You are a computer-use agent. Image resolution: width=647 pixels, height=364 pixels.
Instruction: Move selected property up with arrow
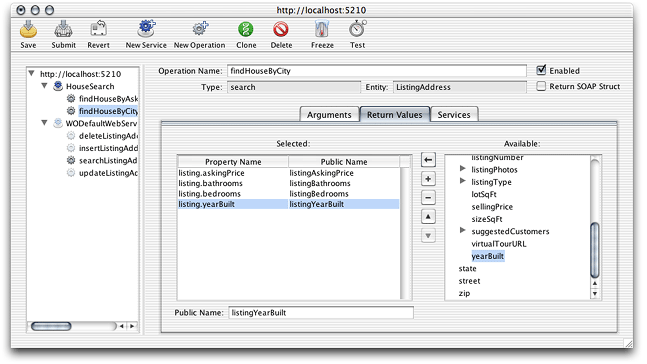(428, 217)
